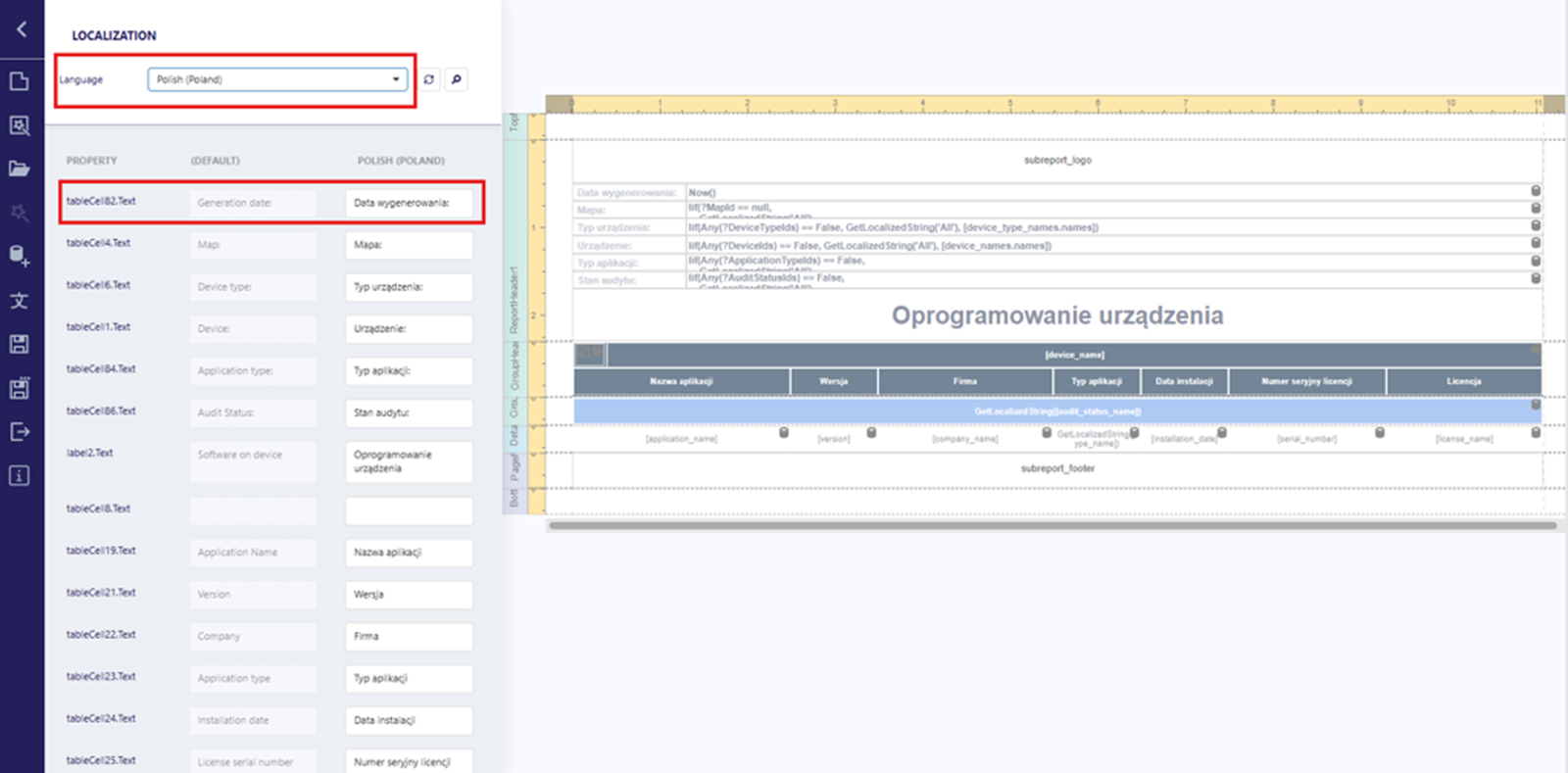Screen dimensions: 1568x773
Task: Open the report wizard magnifier icon
Action: click(20, 125)
